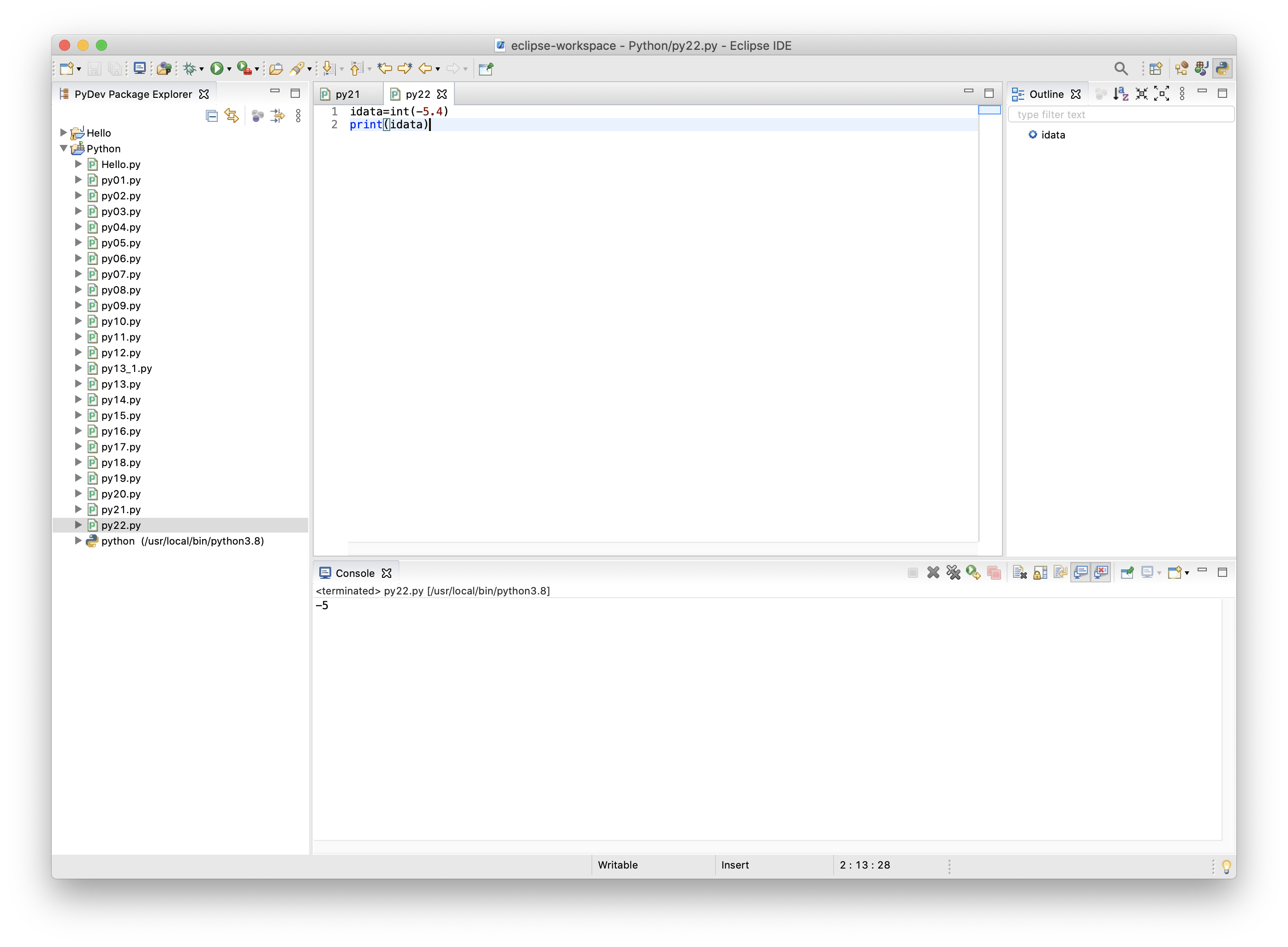The height and width of the screenshot is (947, 1288).
Task: Remove All Terminated Launches in Console
Action: click(953, 573)
